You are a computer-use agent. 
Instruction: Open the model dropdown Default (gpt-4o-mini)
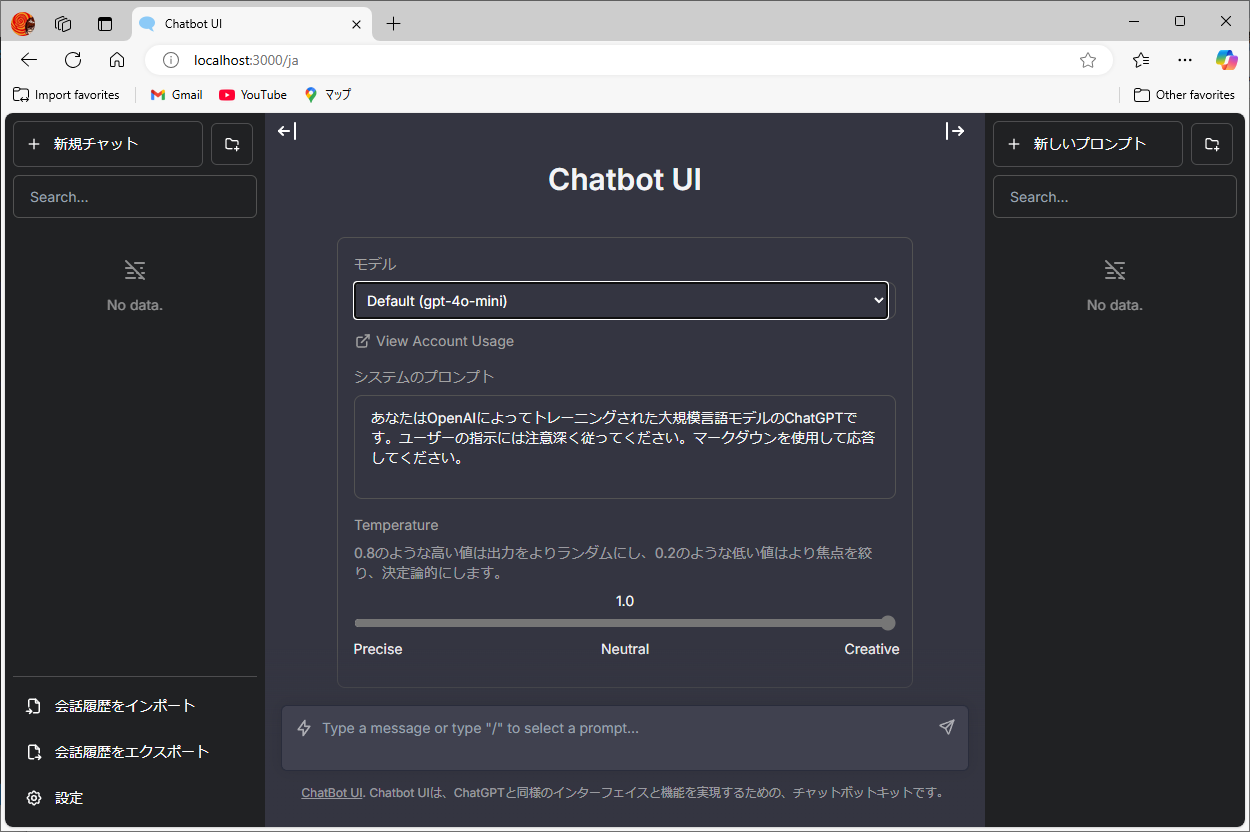(x=621, y=300)
